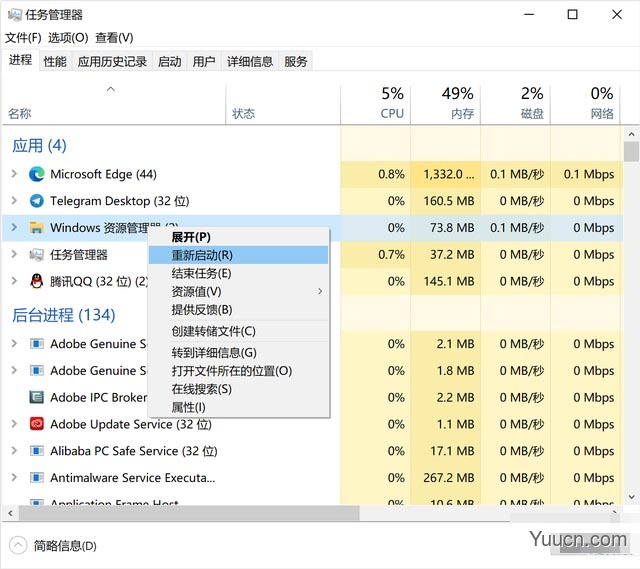
Task: Sort by the 磁盘 column header
Action: click(x=516, y=104)
